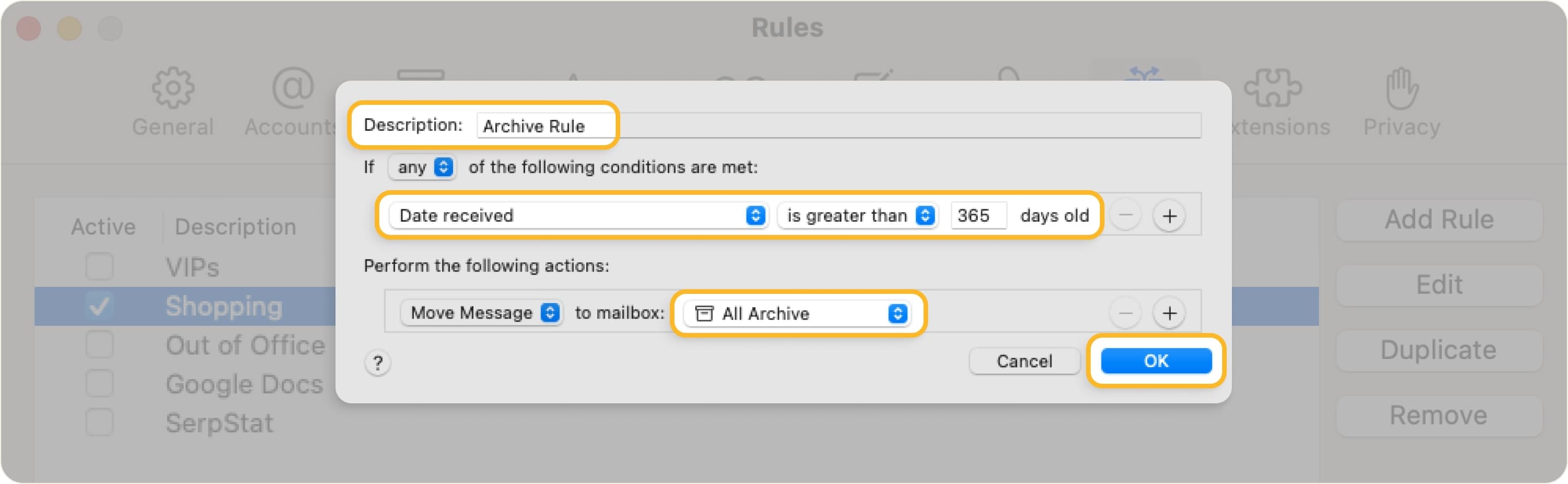This screenshot has height=484, width=1568.
Task: Enable the Google Docs rule checkbox
Action: tap(99, 384)
